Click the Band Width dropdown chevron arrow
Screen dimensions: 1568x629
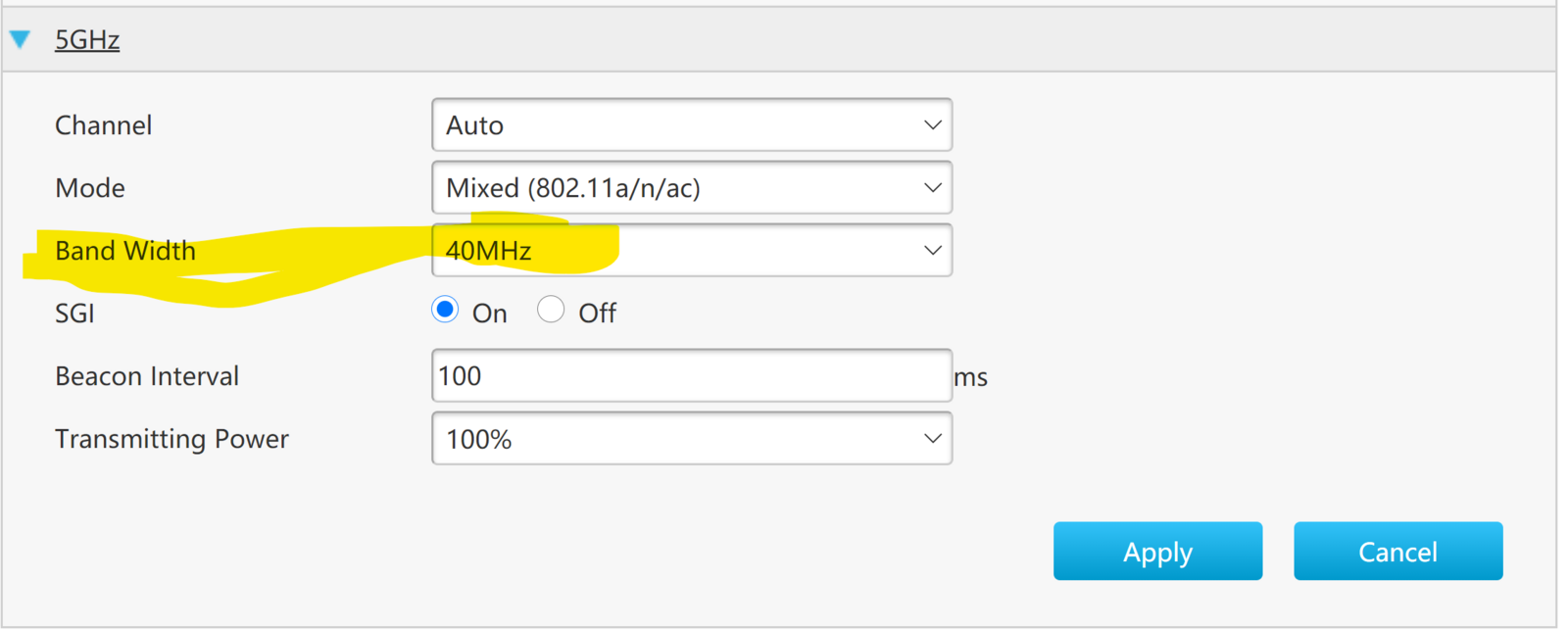pos(932,251)
